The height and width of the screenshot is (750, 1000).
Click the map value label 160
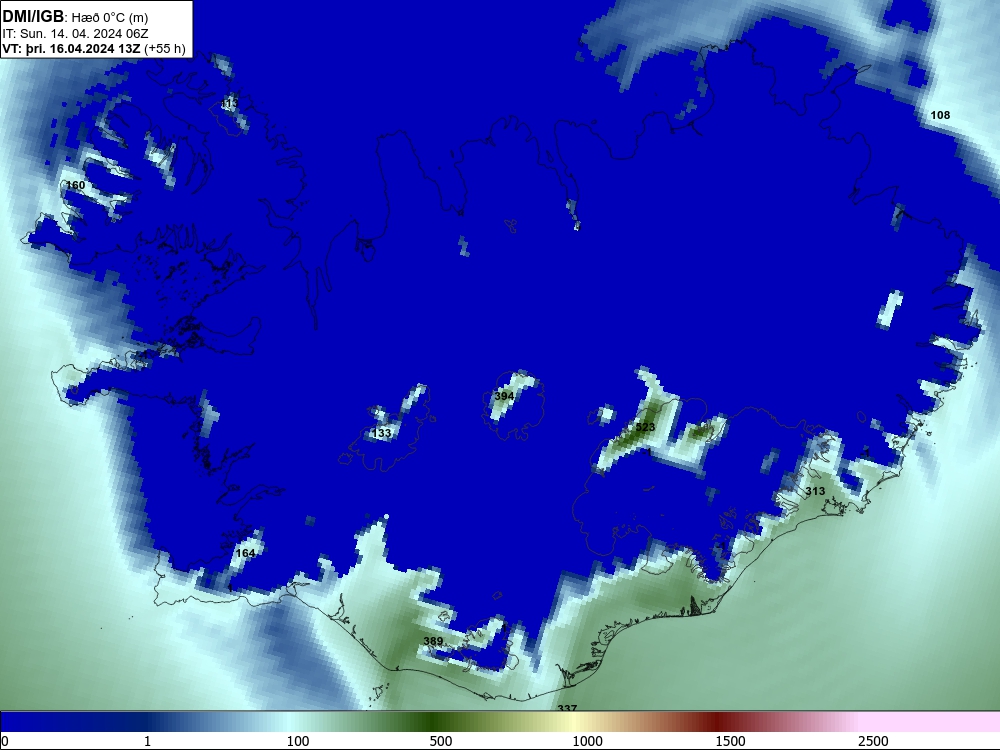(x=75, y=186)
